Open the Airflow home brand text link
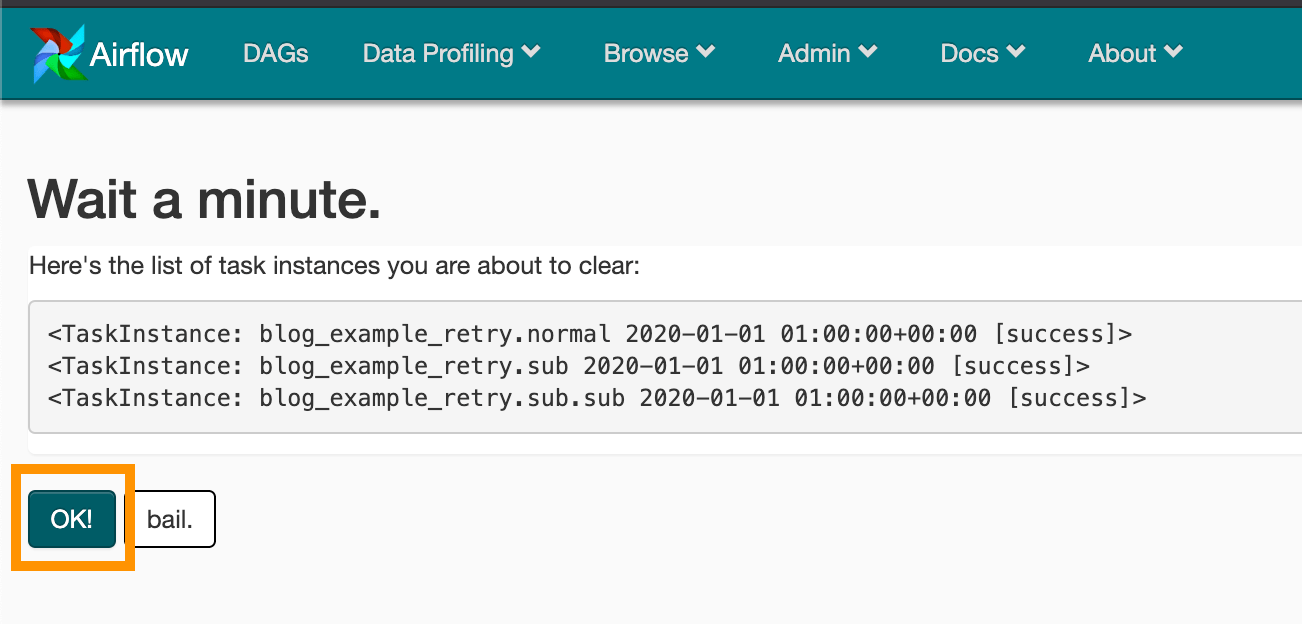This screenshot has width=1302, height=624. point(139,54)
